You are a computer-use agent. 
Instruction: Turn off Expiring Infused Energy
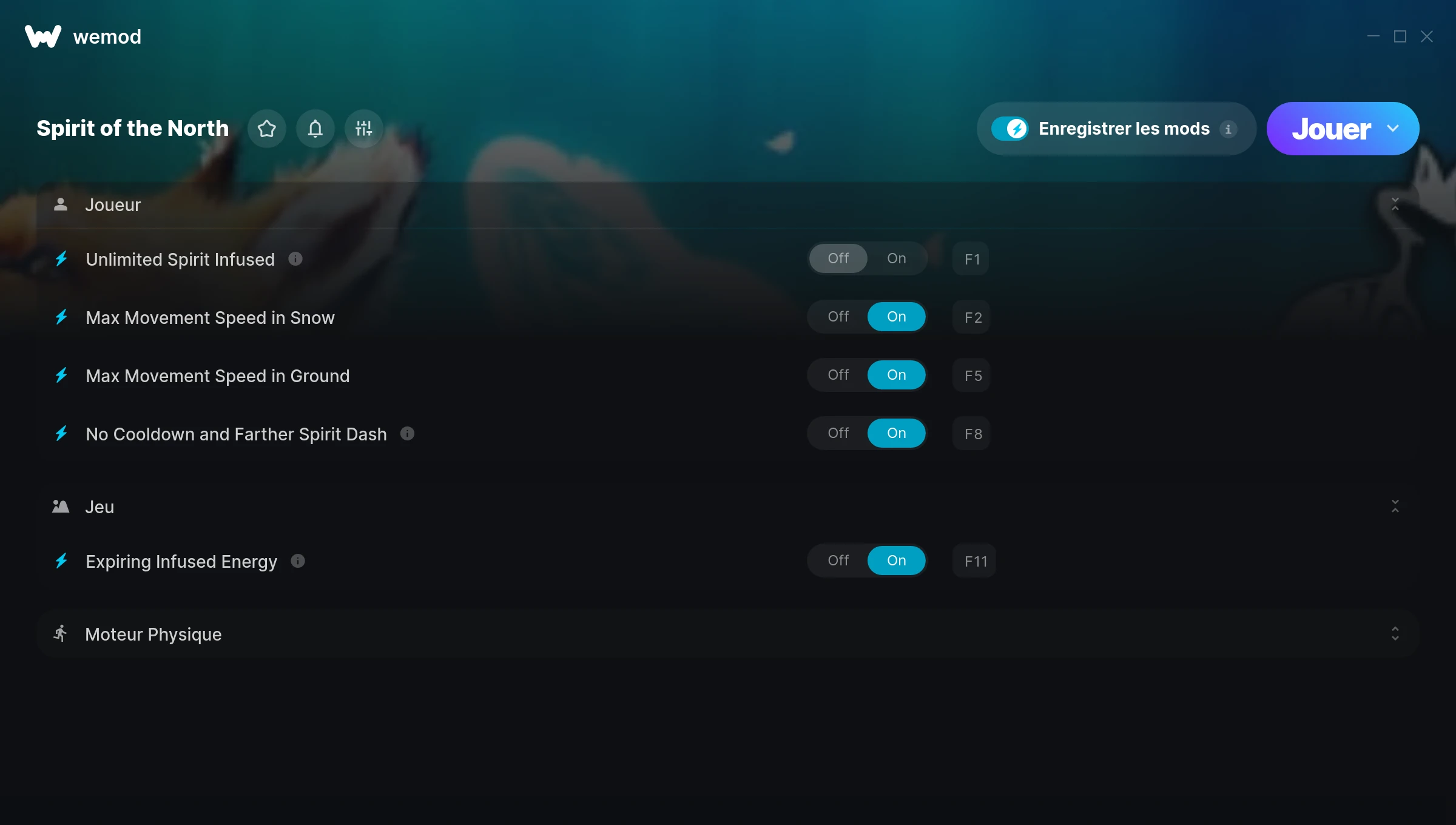tap(838, 561)
